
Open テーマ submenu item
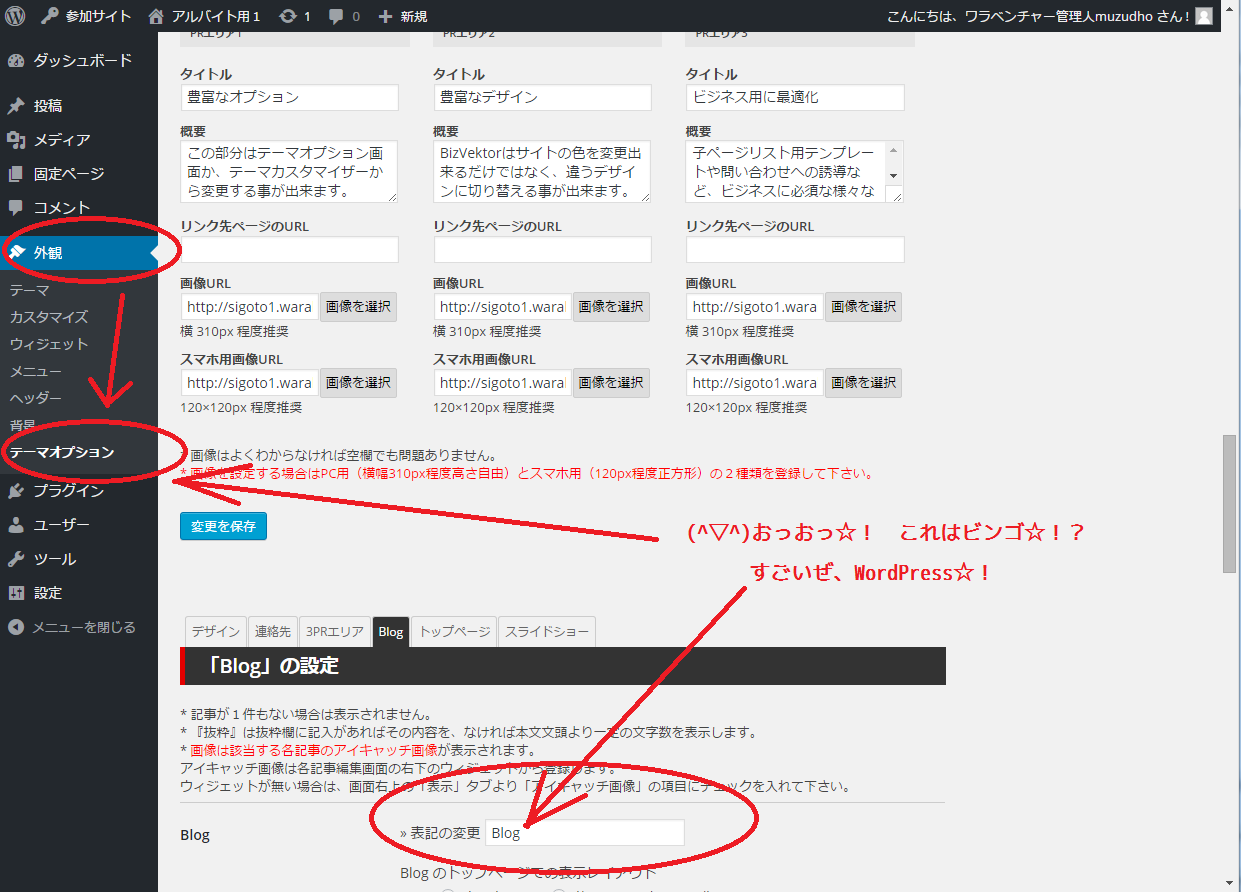30,290
